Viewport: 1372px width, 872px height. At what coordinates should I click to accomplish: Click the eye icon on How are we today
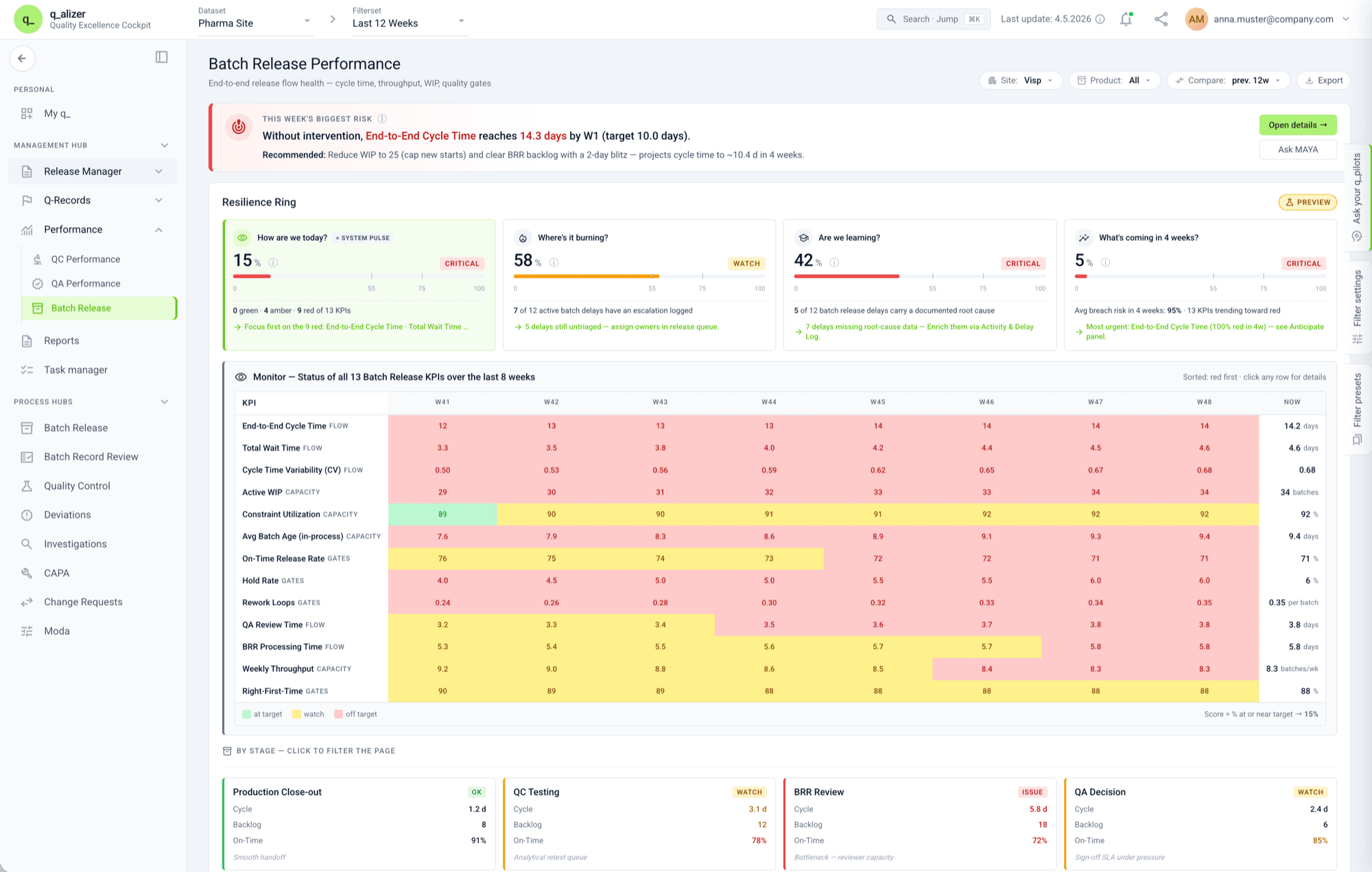tap(242, 238)
